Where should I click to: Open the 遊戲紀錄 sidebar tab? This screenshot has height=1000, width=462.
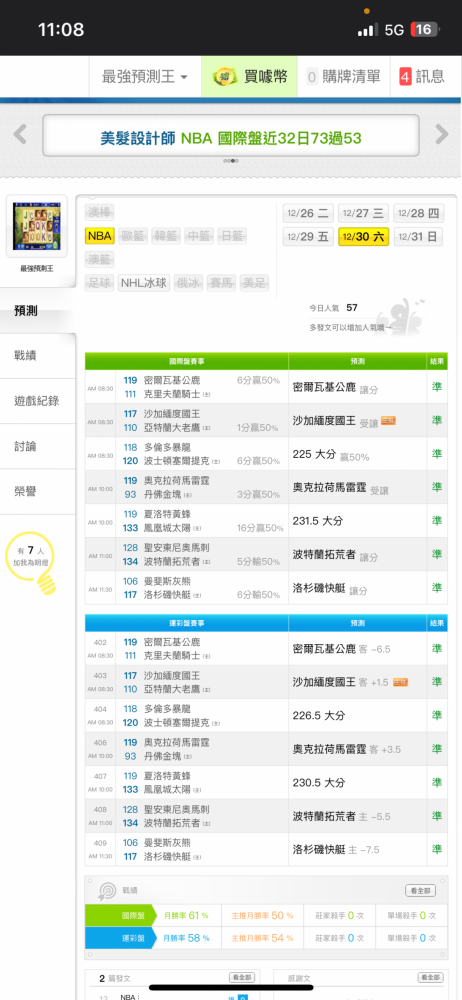click(38, 401)
